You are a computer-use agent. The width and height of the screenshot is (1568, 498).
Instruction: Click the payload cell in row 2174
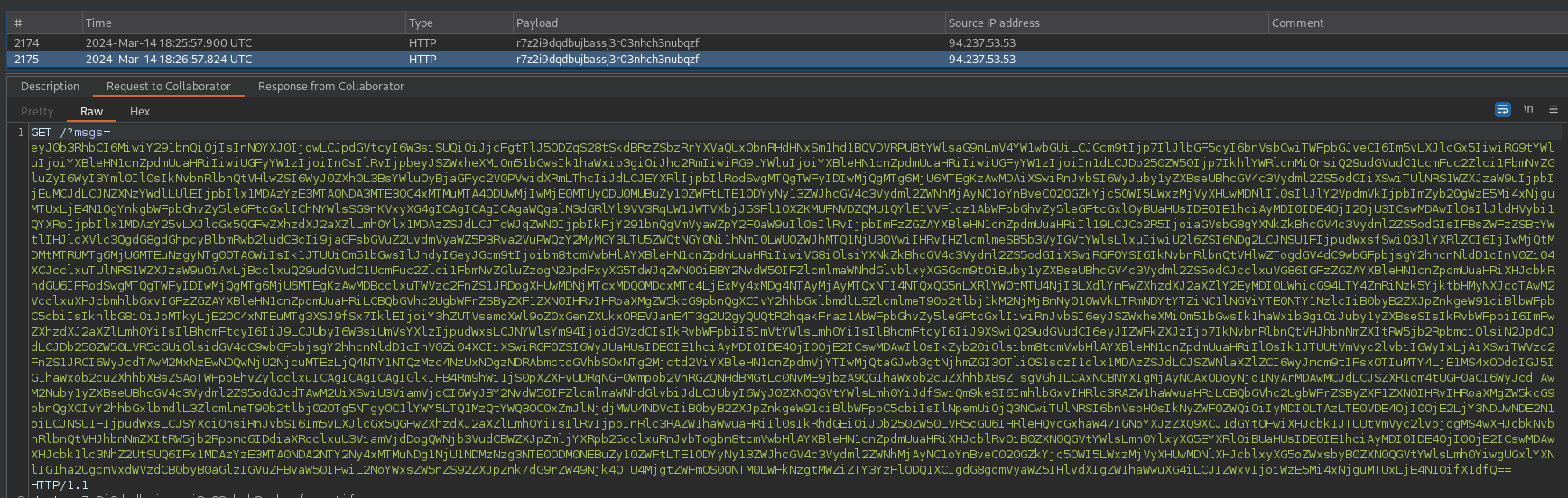[x=608, y=42]
